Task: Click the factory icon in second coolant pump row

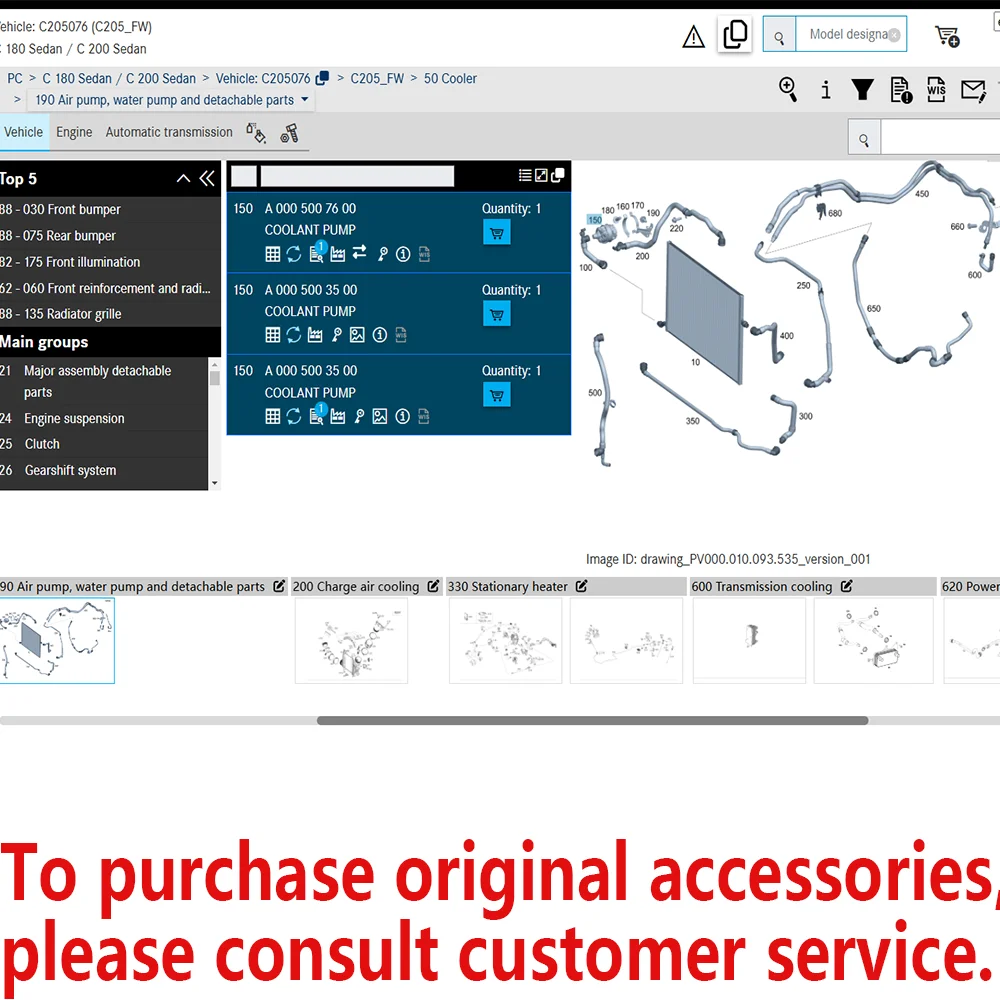Action: click(x=315, y=335)
